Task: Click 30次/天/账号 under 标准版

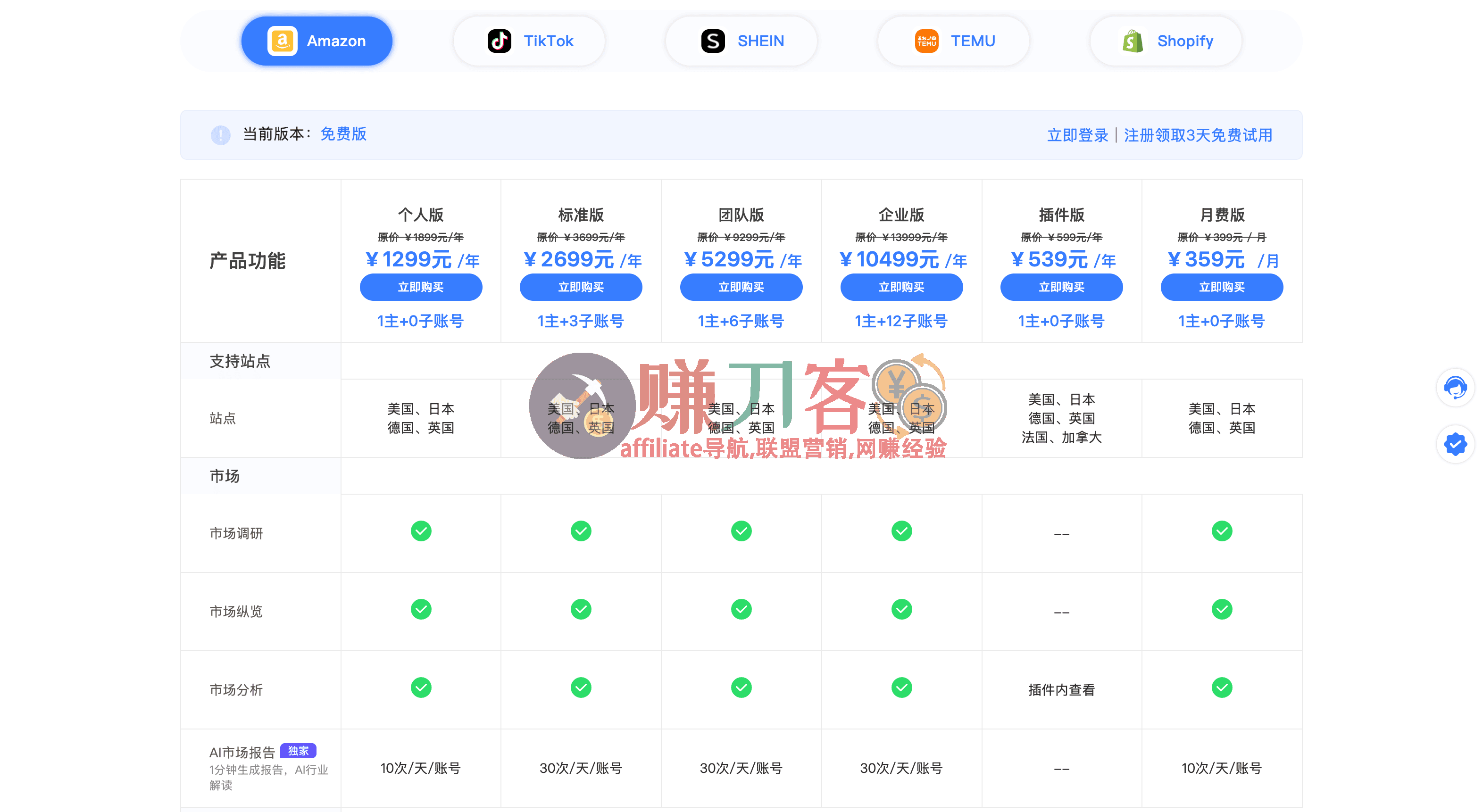Action: [581, 768]
